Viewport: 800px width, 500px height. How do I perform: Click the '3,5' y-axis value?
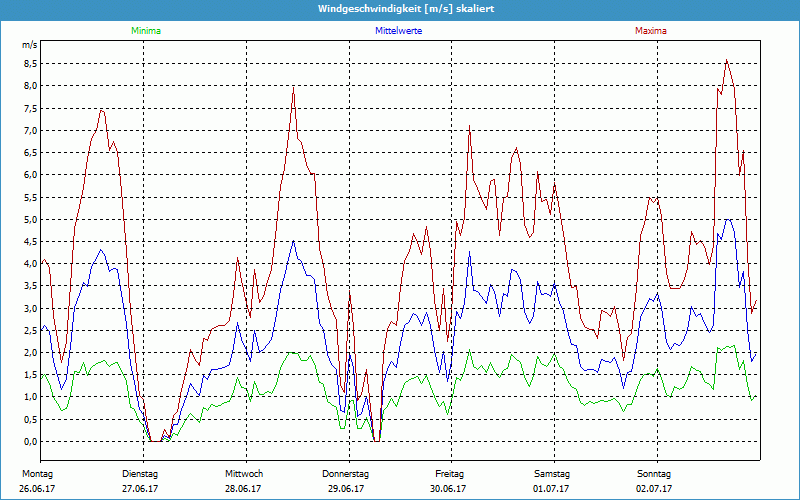[30, 286]
